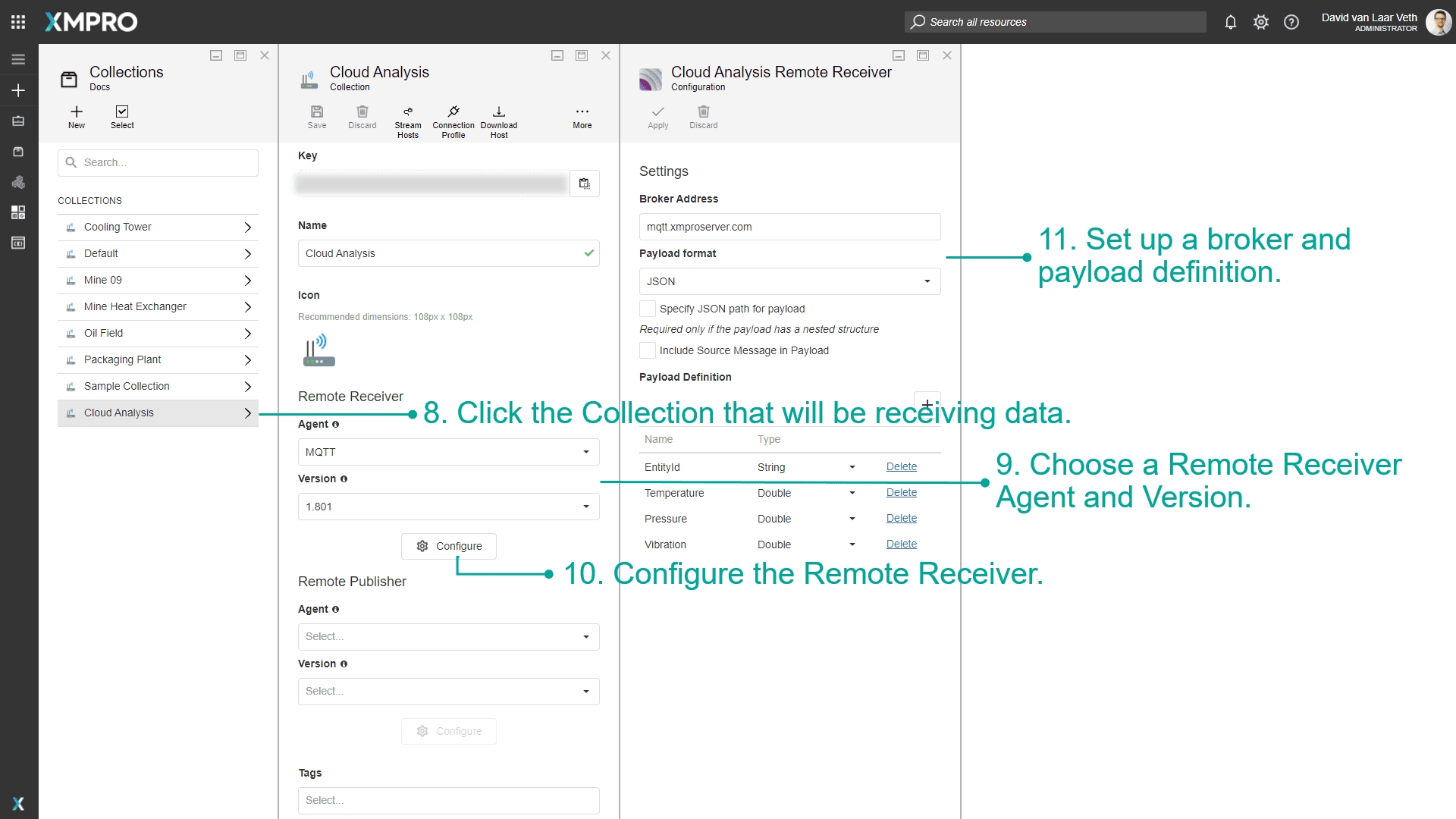
Task: Save the Cloud Analysis collection
Action: [317, 118]
